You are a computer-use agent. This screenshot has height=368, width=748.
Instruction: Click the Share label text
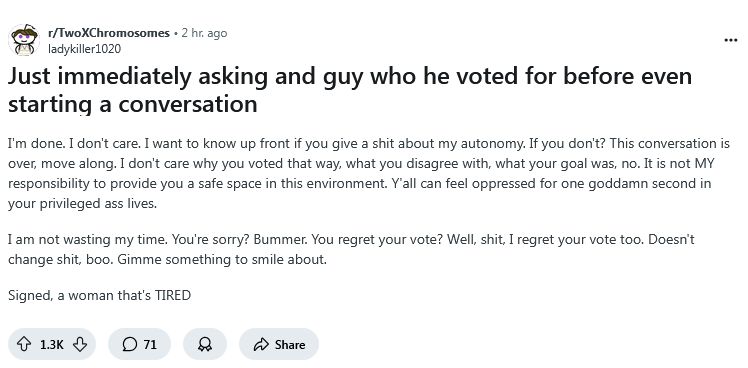(290, 345)
